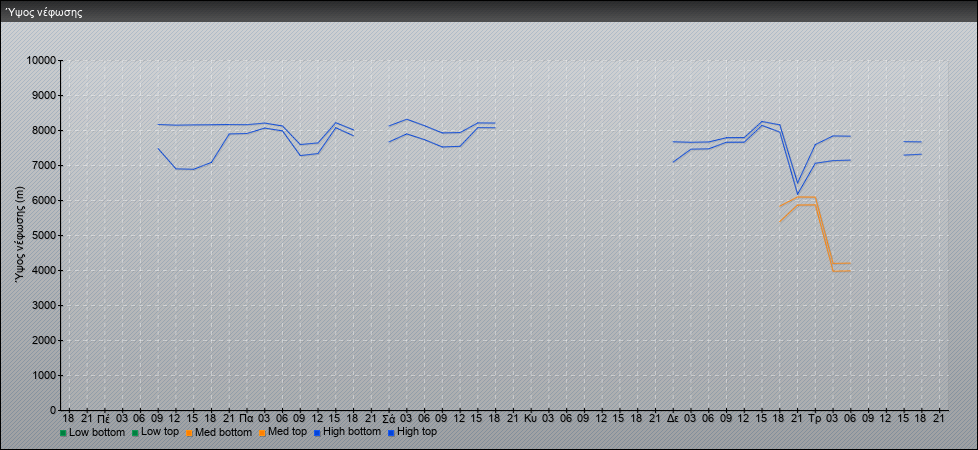Screen dimensions: 978x450
Task: Click the 10000 value on y-axis
Action: [41, 61]
